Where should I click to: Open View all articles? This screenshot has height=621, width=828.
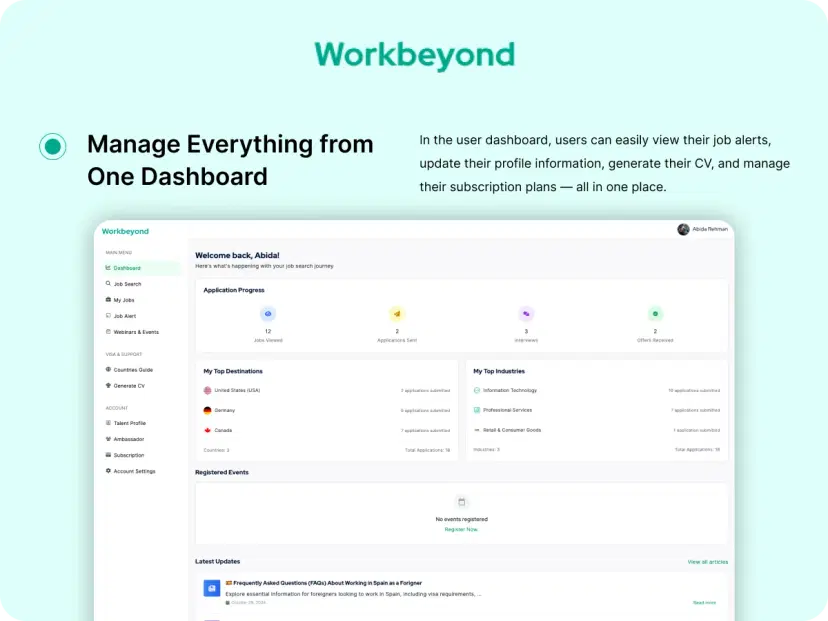coord(707,561)
